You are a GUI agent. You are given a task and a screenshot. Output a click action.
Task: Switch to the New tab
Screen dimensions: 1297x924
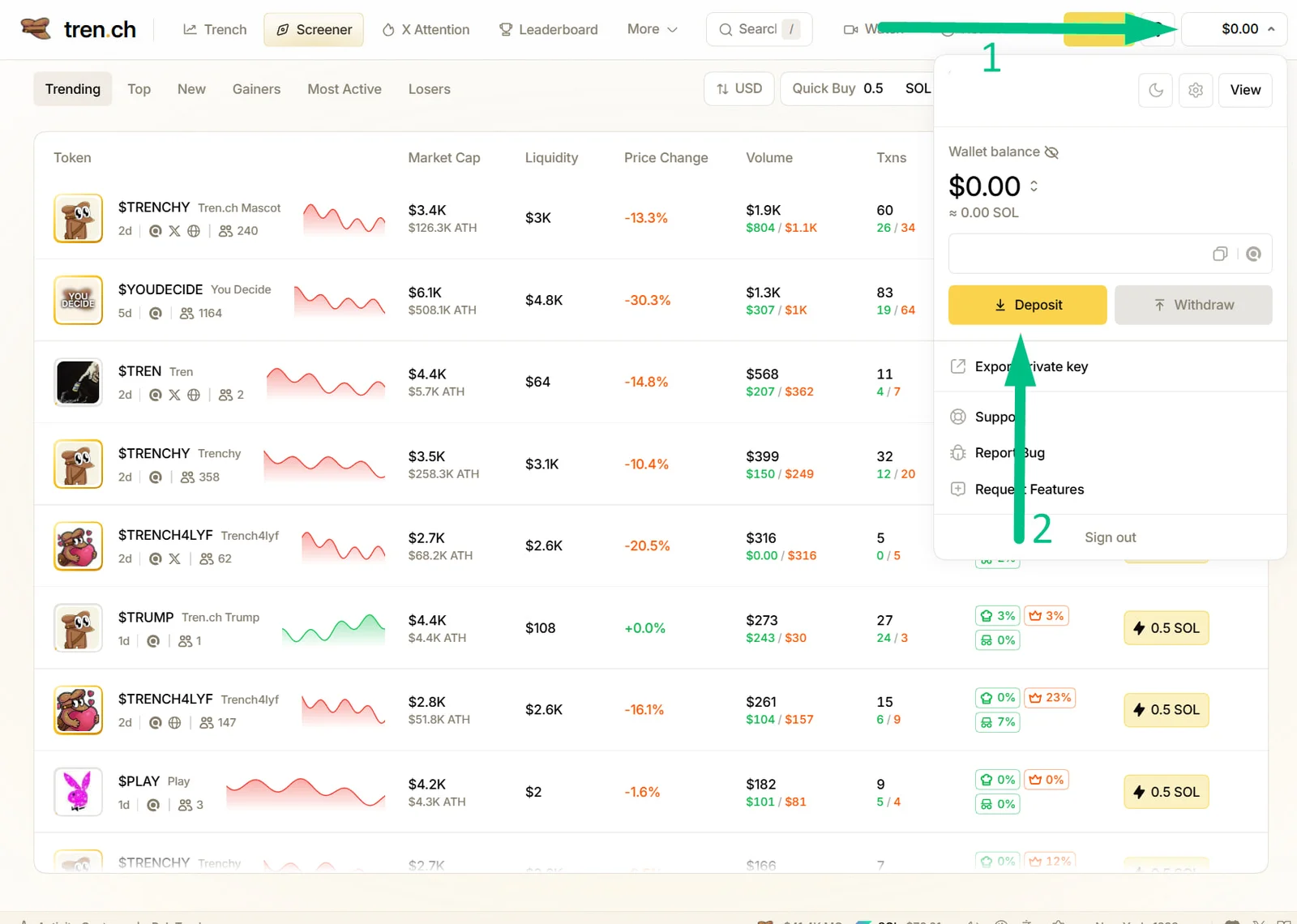pos(191,89)
